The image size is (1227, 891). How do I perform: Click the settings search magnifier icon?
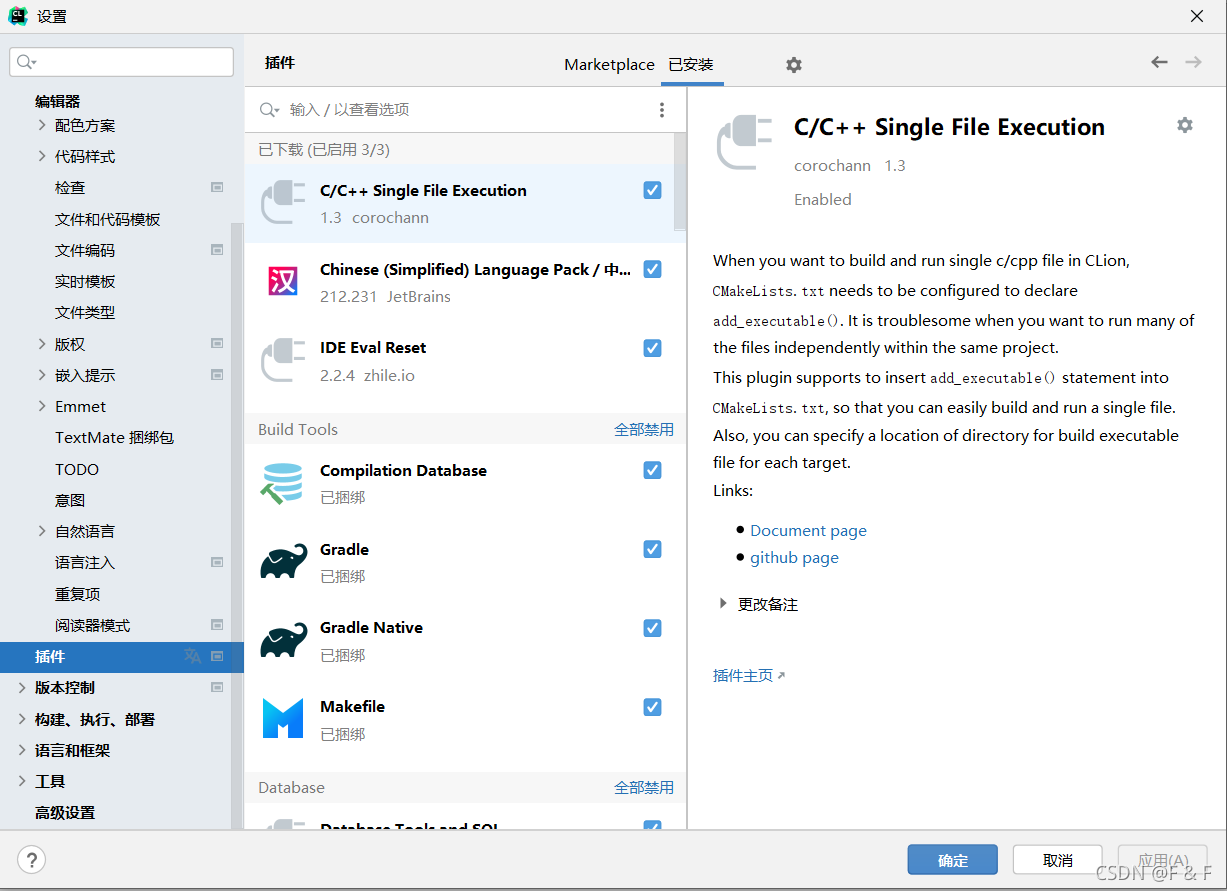(x=27, y=62)
